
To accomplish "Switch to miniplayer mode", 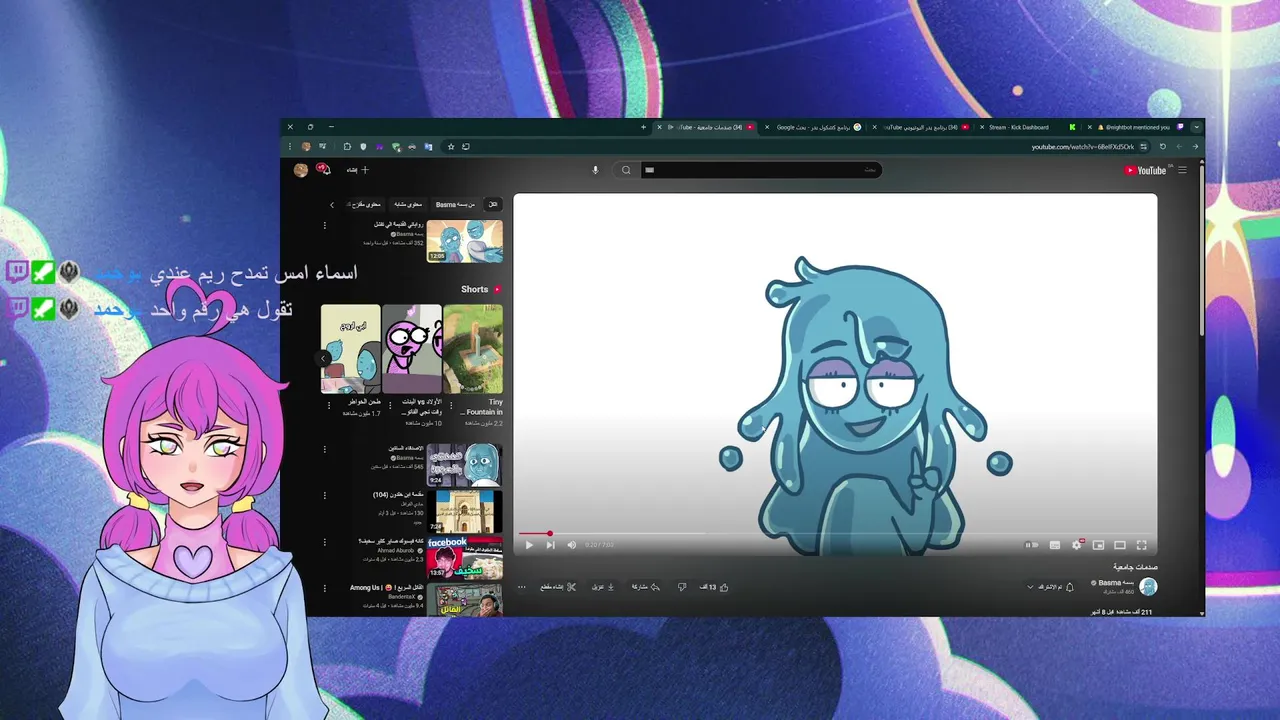I will pyautogui.click(x=1098, y=545).
